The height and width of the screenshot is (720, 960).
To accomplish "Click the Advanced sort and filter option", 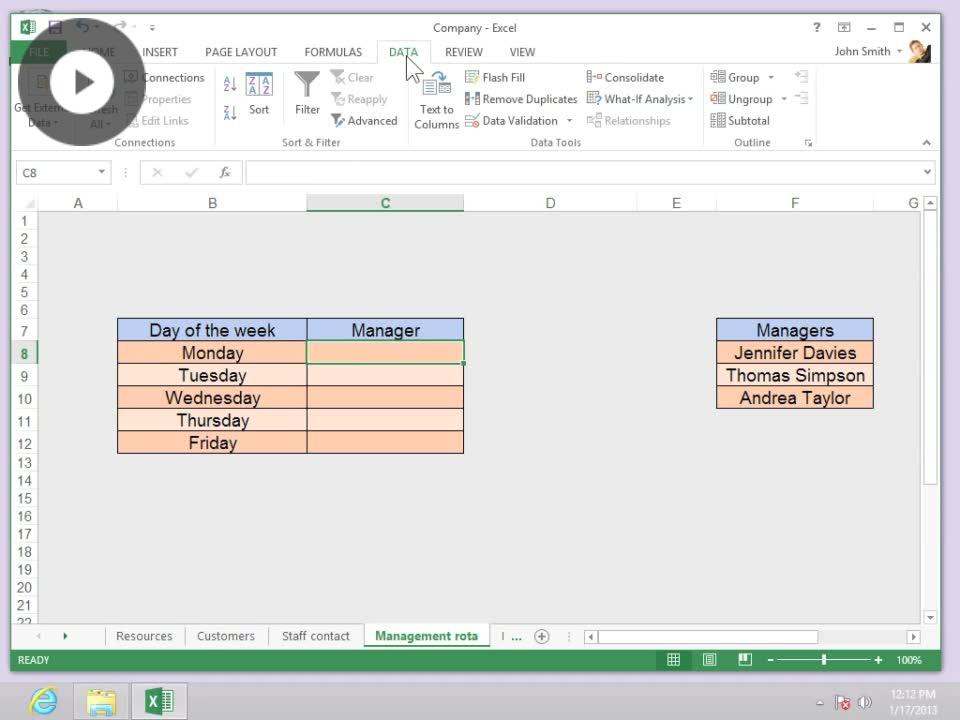I will pos(365,120).
